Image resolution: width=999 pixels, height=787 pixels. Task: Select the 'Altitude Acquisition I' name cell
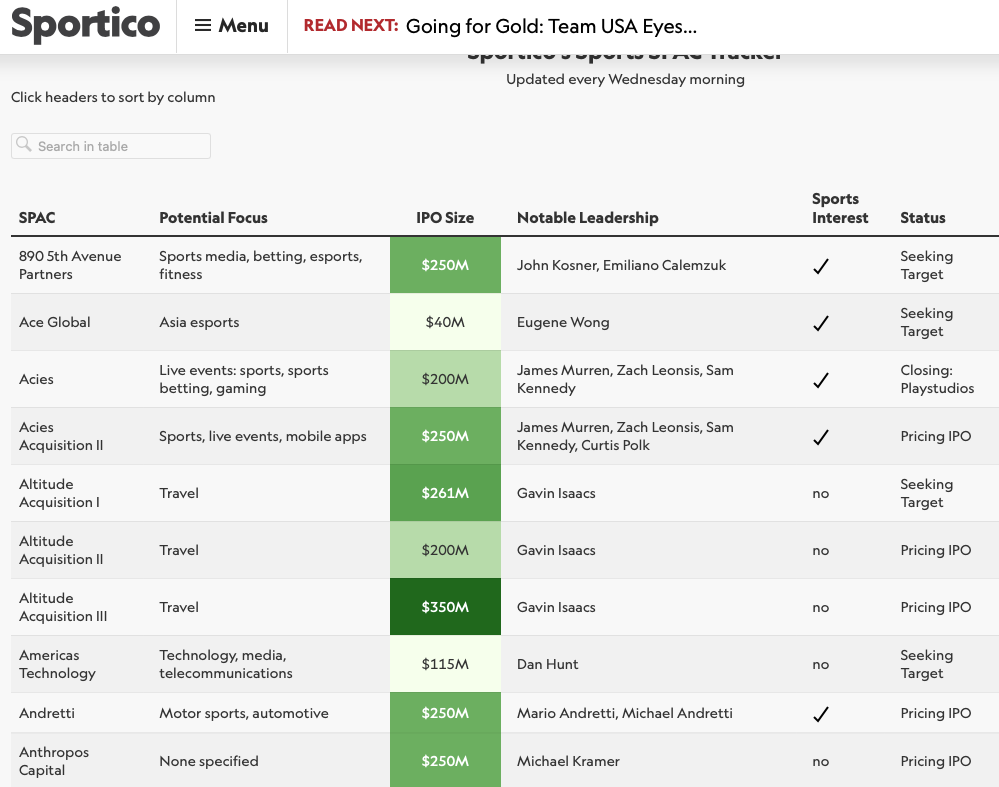pos(59,493)
